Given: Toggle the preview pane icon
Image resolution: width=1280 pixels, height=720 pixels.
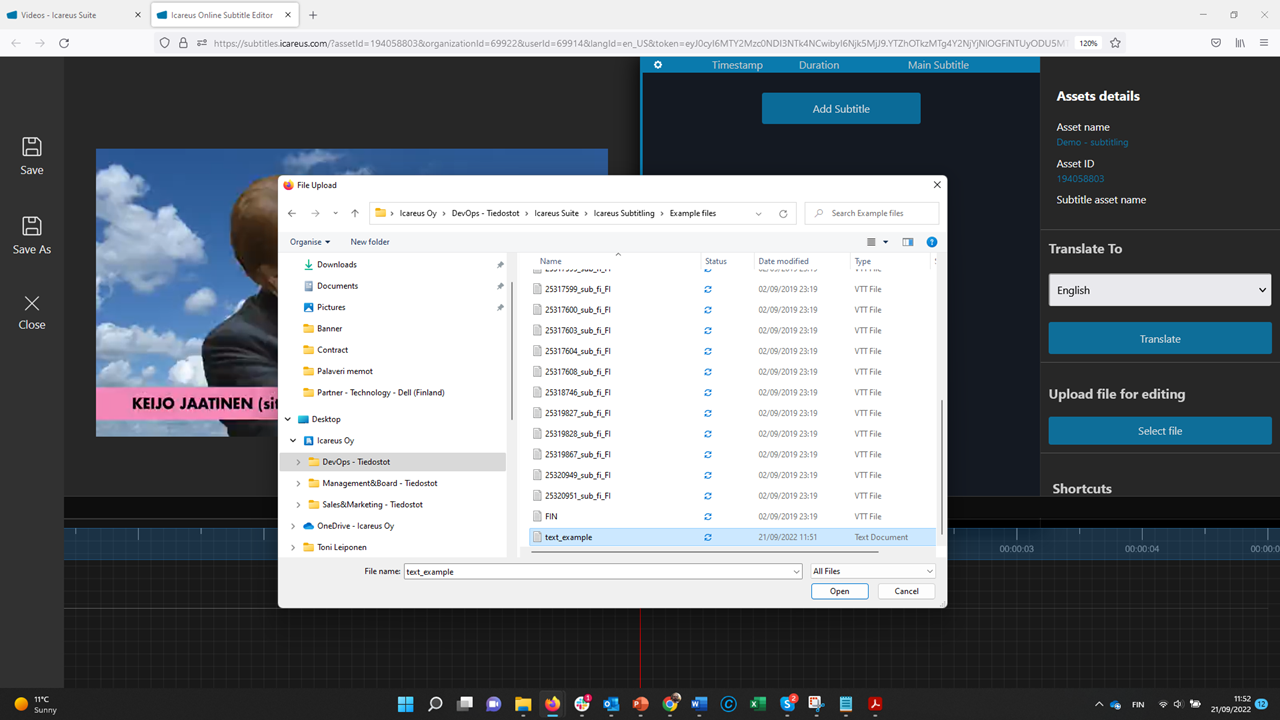Looking at the screenshot, I should click(x=907, y=242).
